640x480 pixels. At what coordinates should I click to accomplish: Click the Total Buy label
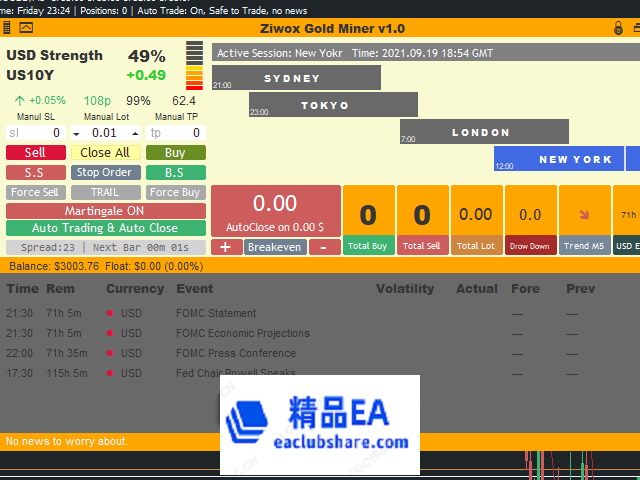[x=368, y=246]
